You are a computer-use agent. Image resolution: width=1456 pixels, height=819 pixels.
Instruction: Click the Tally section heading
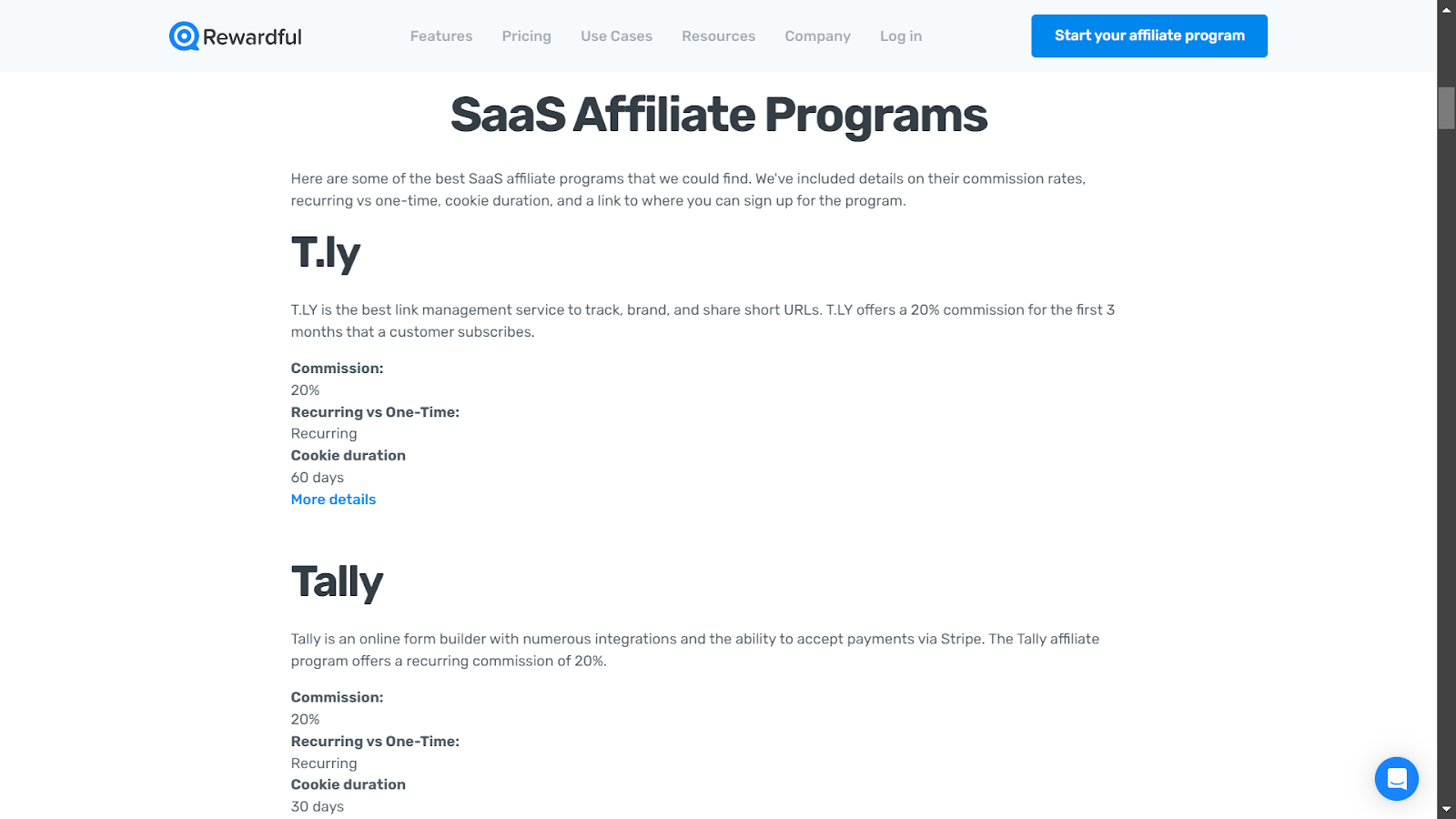[337, 582]
